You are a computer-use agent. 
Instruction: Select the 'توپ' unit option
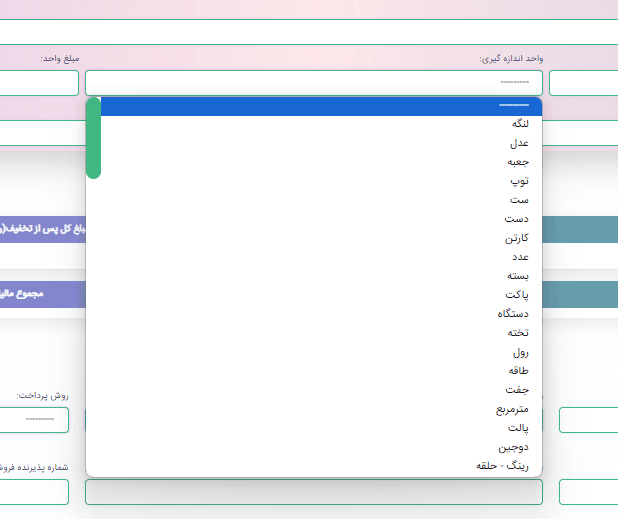tap(520, 181)
